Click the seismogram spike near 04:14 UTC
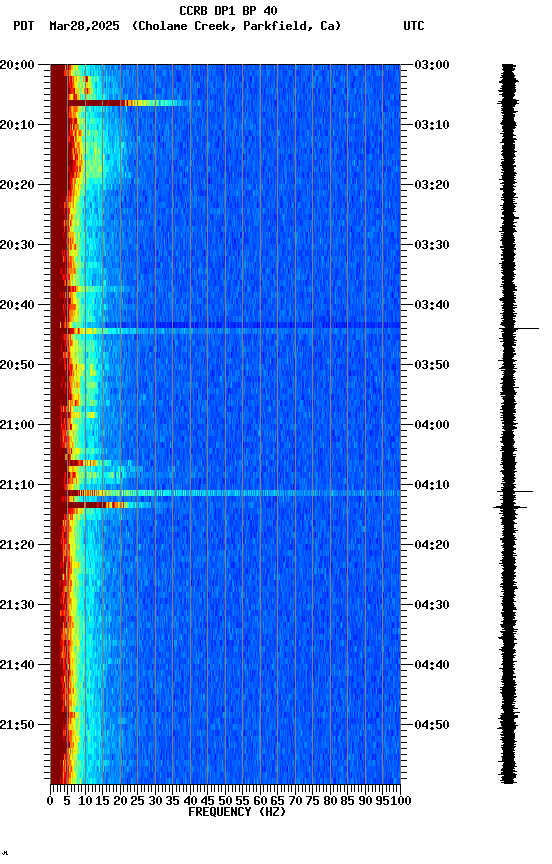552x864 pixels. 510,507
